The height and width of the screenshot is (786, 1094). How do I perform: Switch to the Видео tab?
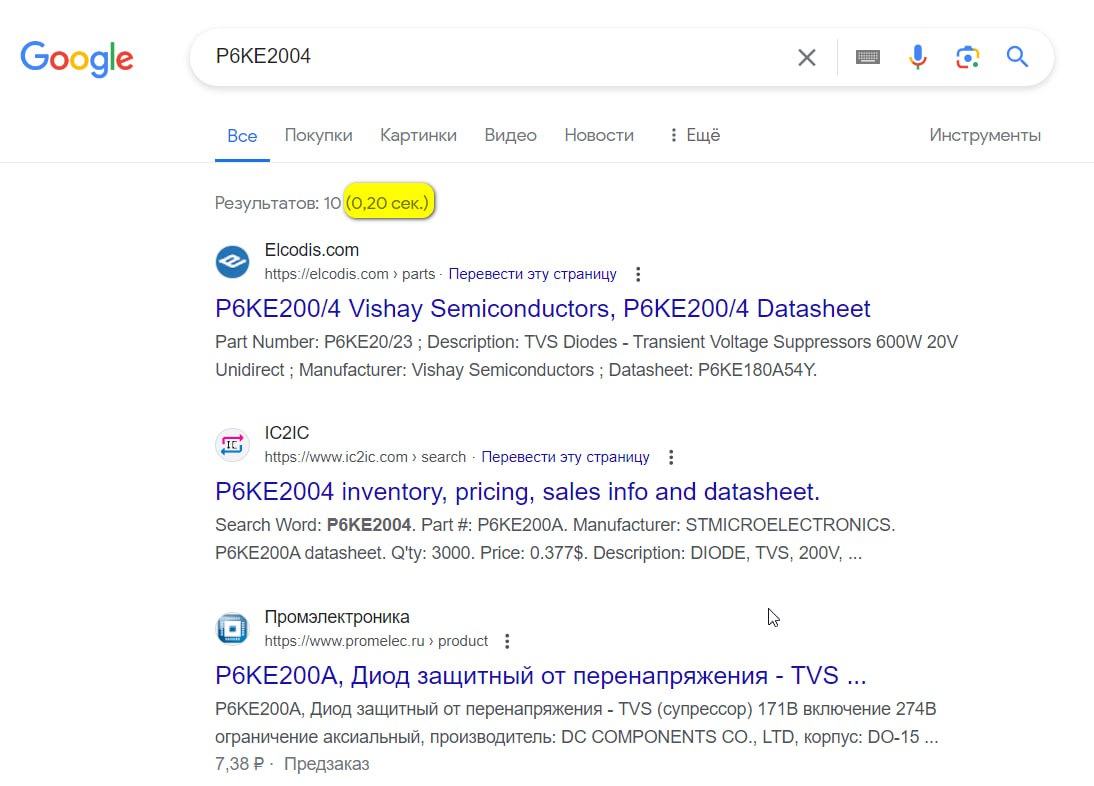[x=510, y=135]
